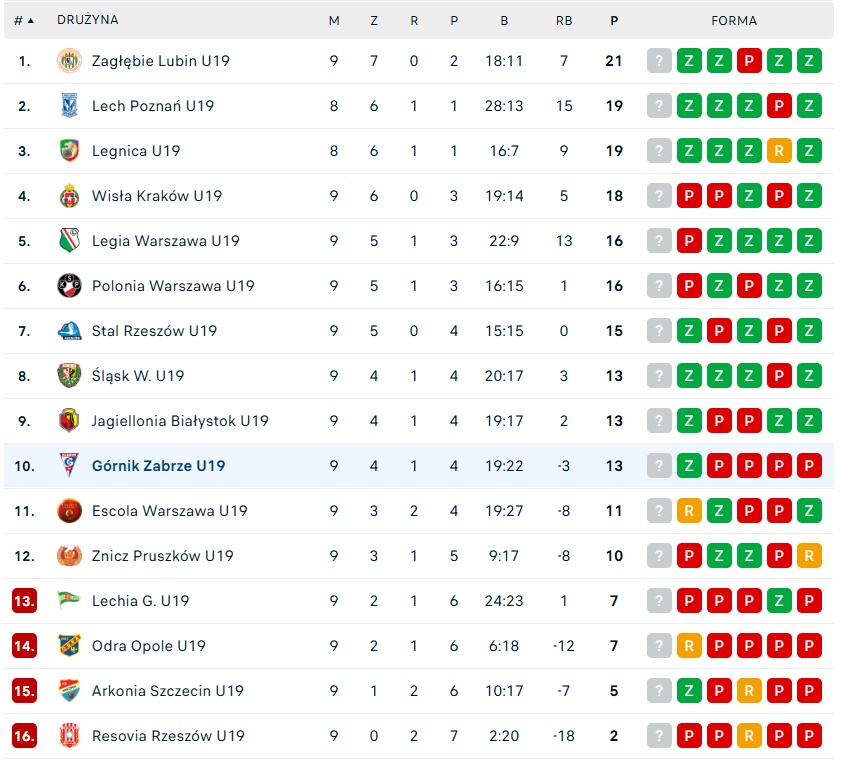Click the Śląsk W. U19 club logo
The image size is (841, 763).
68,376
